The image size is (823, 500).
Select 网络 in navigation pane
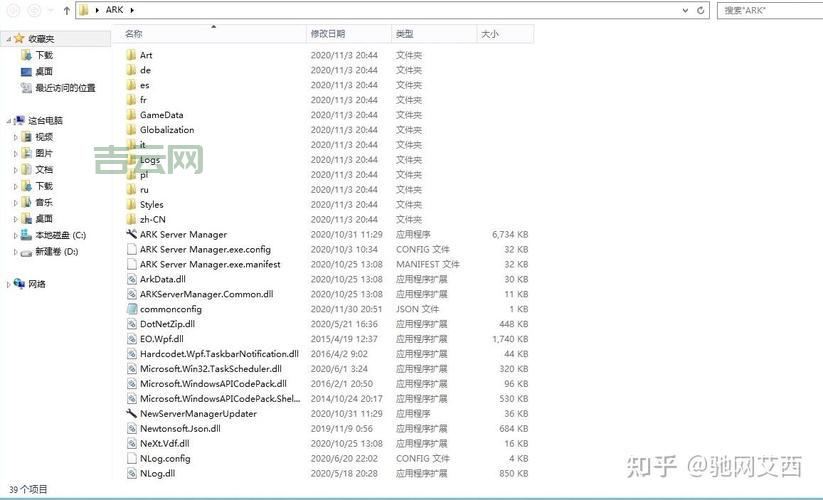click(x=37, y=284)
